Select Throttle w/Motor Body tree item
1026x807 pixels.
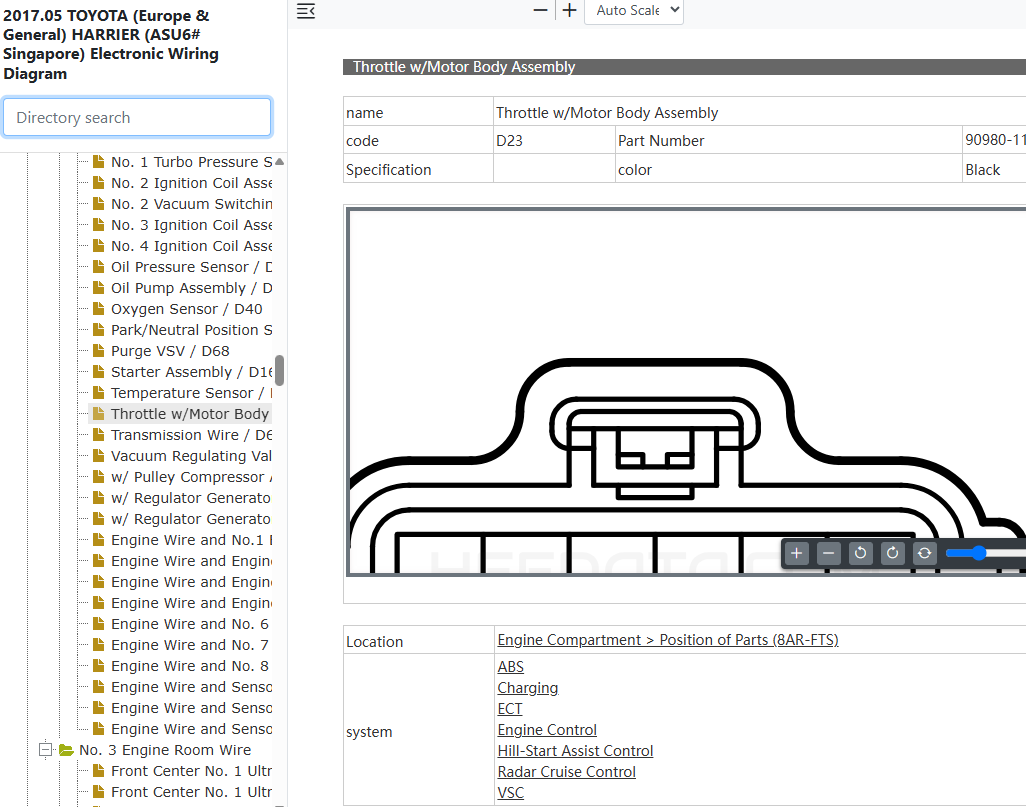190,413
